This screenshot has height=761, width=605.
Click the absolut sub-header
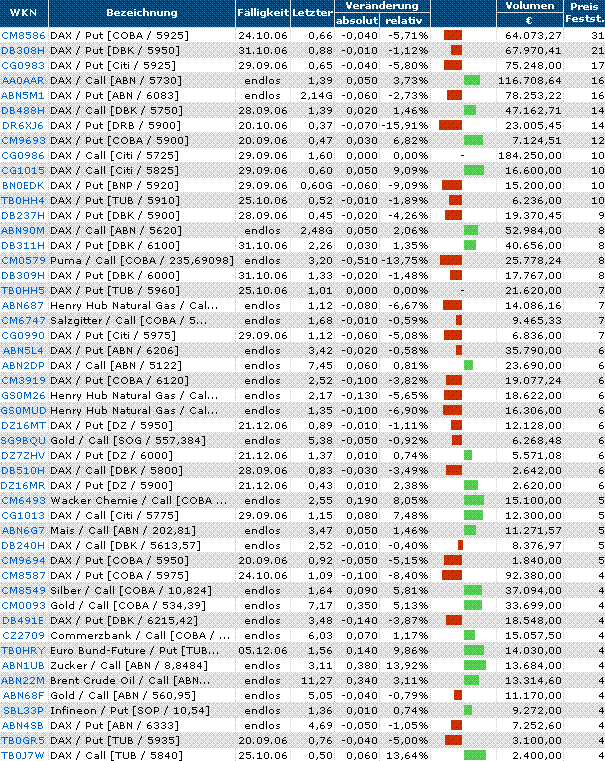(357, 20)
